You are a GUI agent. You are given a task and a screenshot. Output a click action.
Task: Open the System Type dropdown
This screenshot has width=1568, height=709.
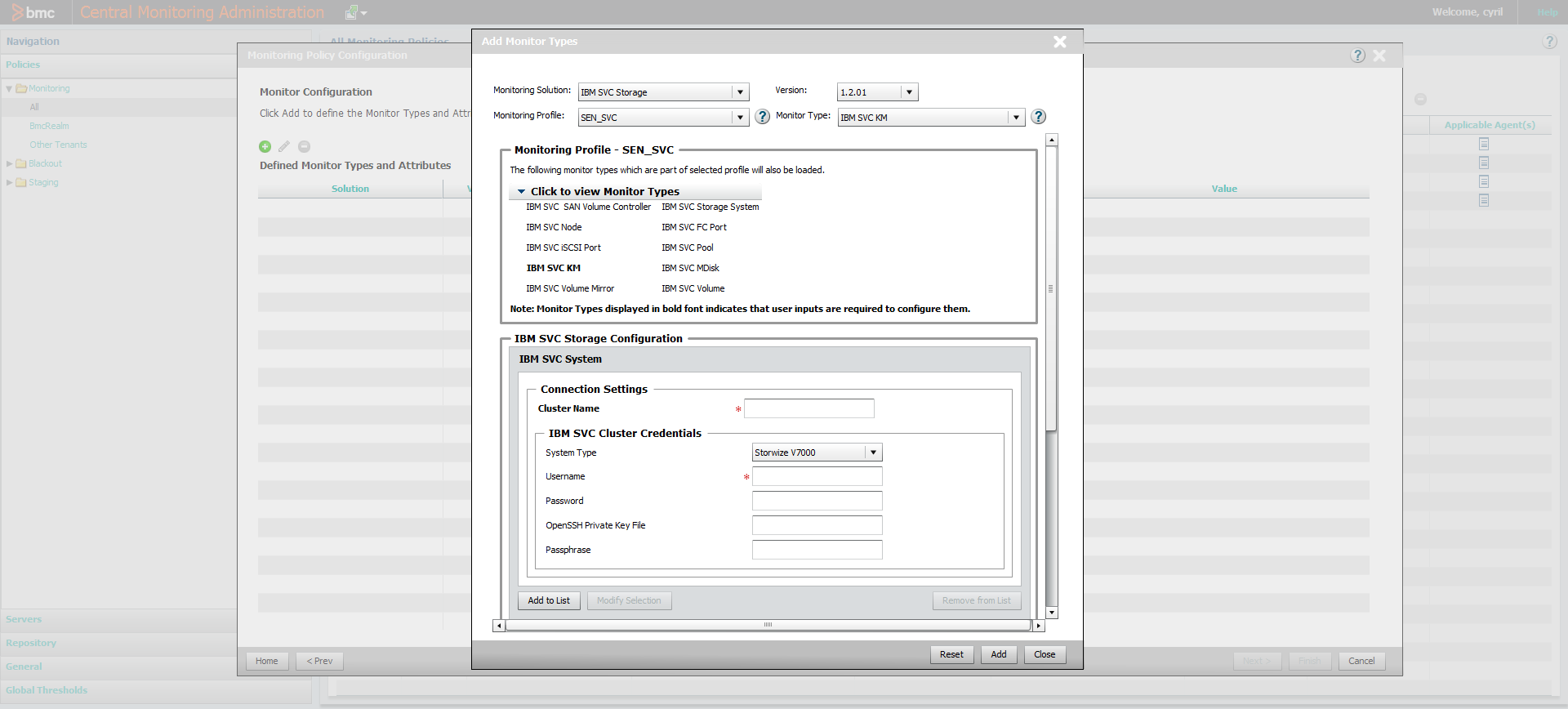pos(873,453)
